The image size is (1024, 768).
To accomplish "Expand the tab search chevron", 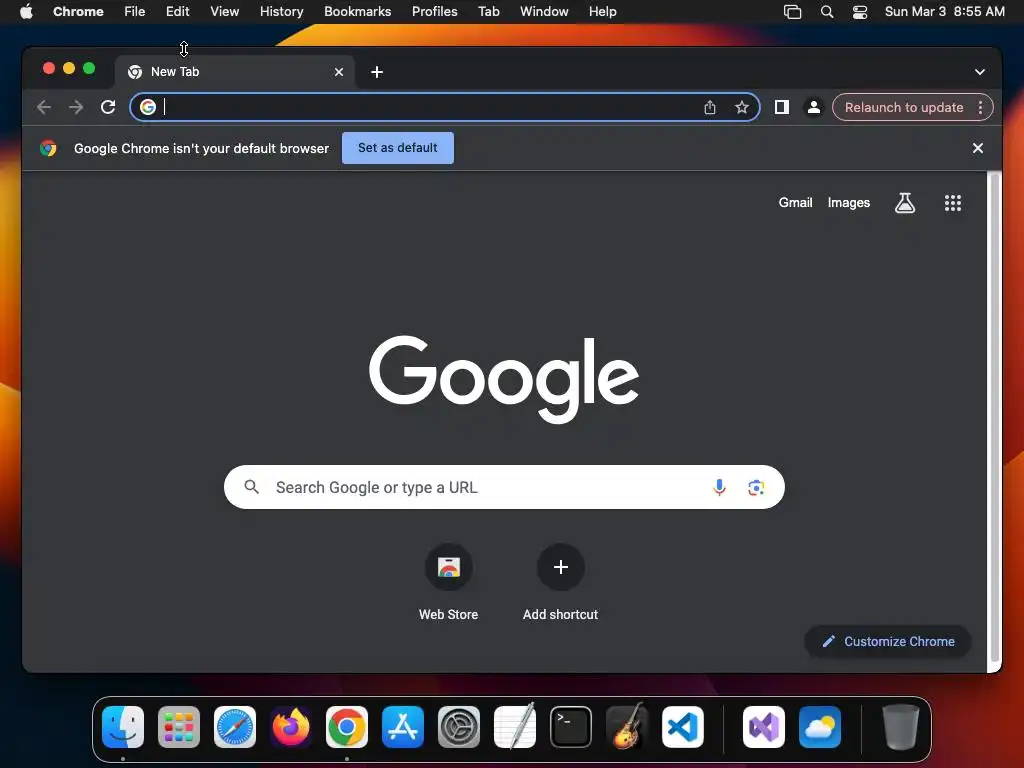I will (980, 72).
